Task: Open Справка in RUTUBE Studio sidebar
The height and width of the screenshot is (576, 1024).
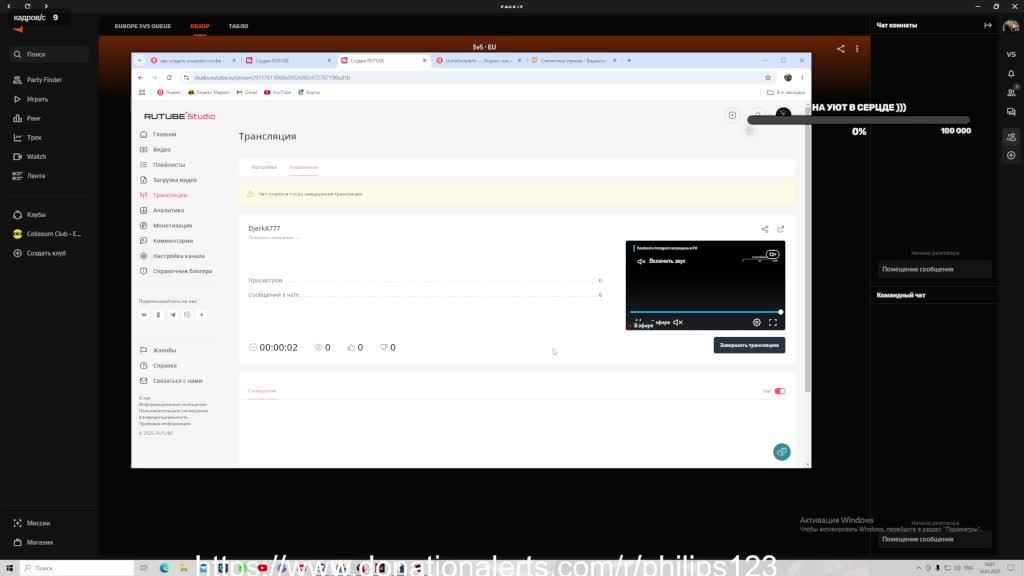Action: tap(165, 366)
